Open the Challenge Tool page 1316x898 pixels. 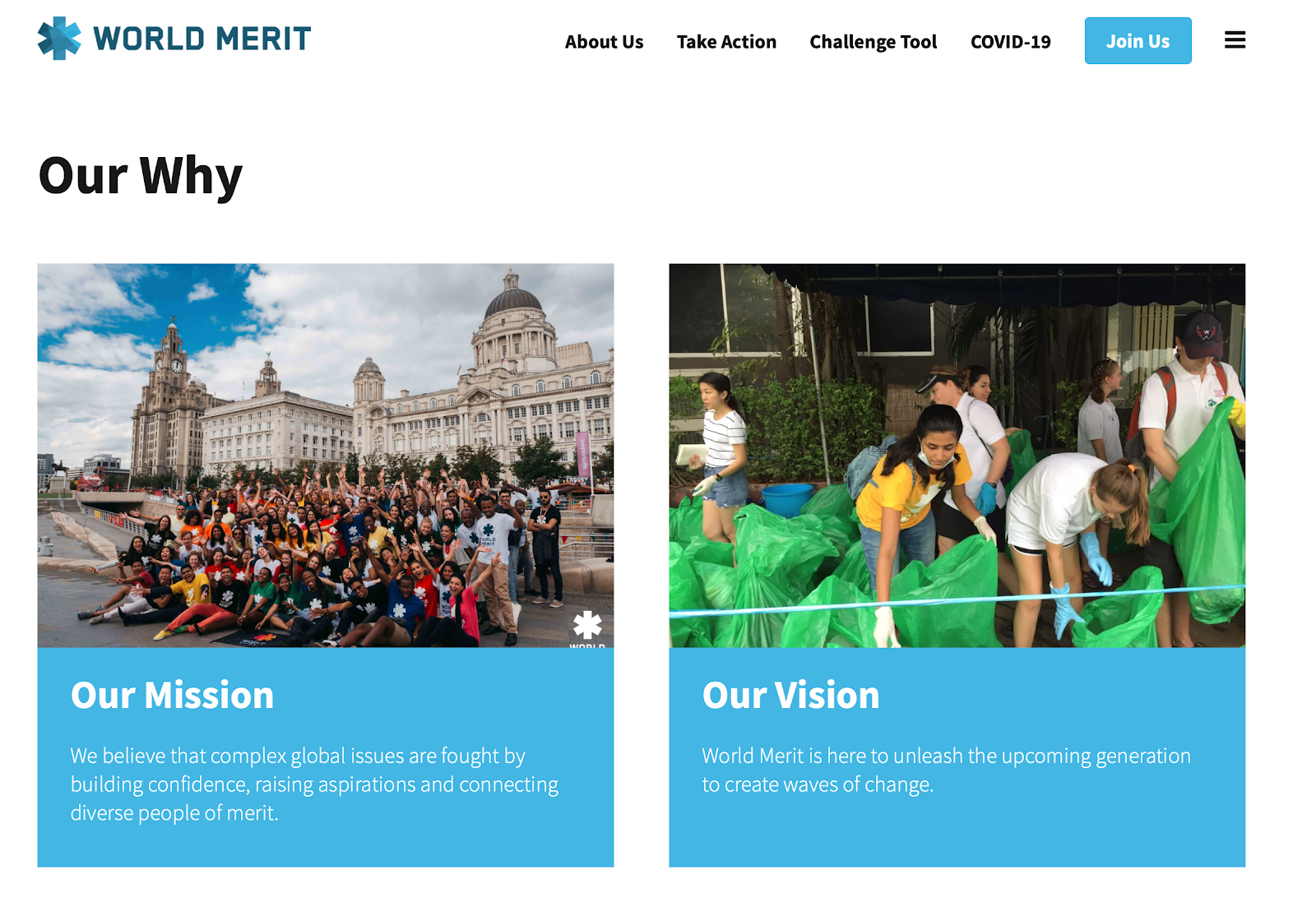(x=873, y=42)
